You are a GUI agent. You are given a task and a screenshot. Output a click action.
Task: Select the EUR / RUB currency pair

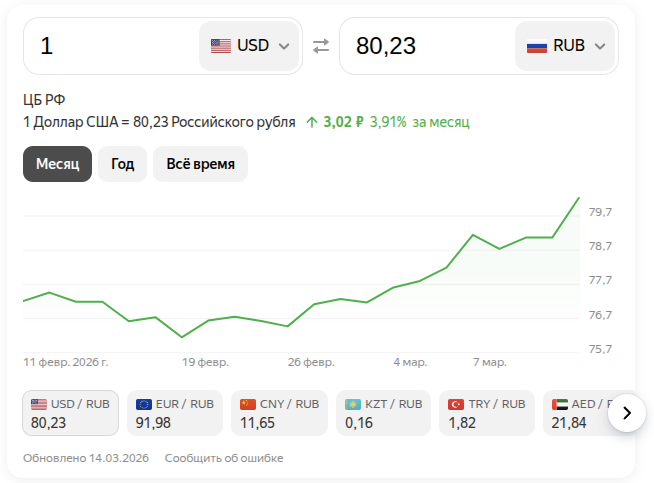(174, 413)
